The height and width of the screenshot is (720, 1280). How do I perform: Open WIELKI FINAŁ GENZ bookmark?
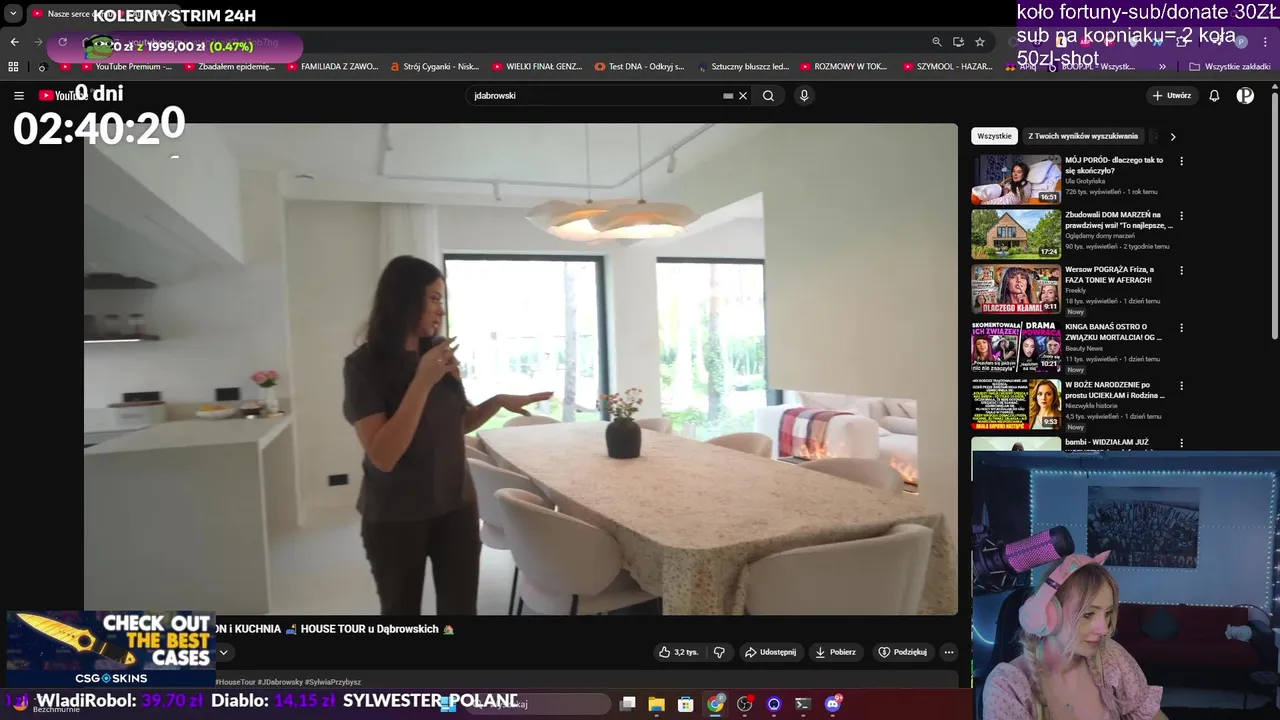point(537,67)
